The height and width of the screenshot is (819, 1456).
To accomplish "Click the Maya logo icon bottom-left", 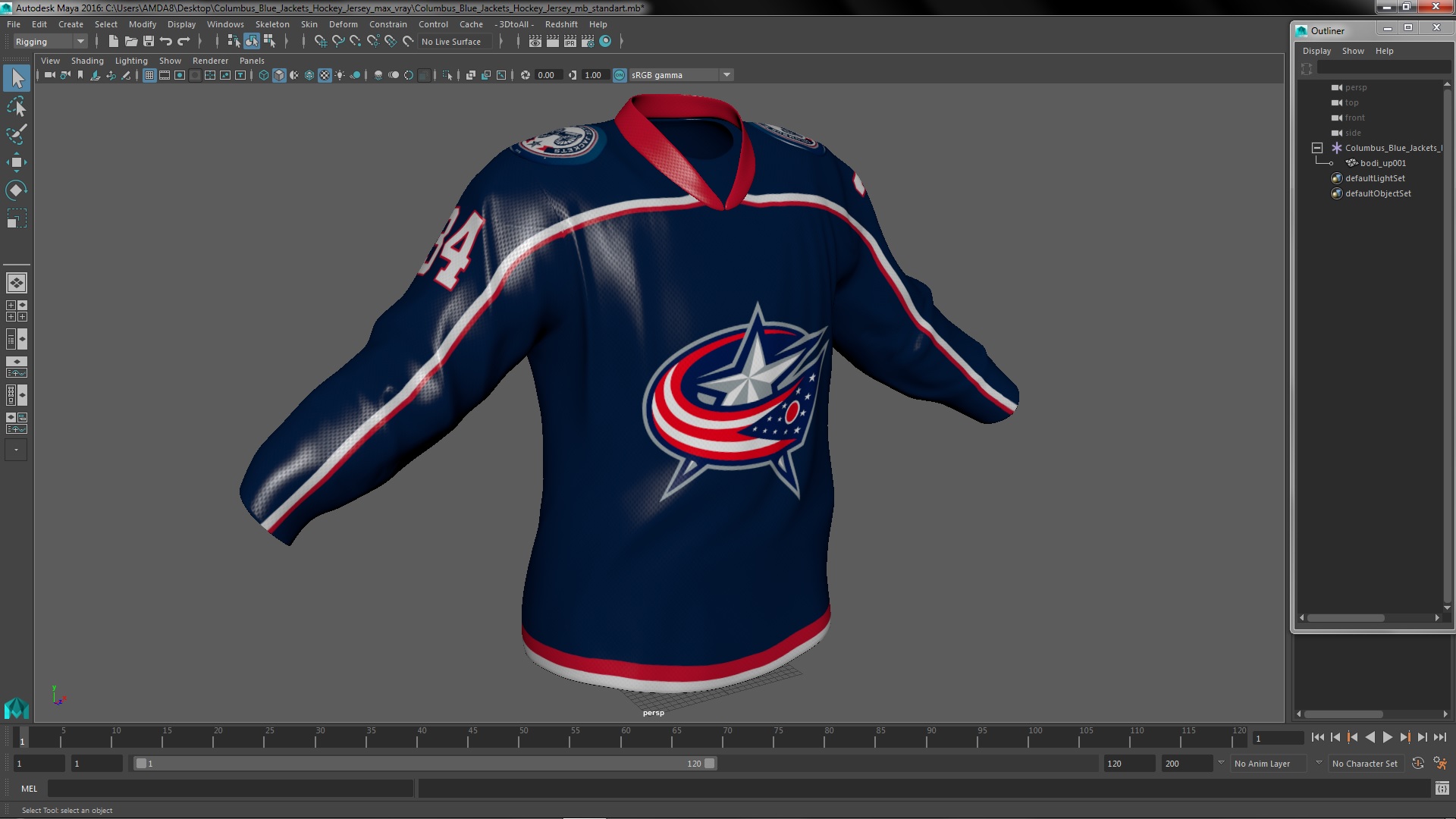I will tap(16, 708).
